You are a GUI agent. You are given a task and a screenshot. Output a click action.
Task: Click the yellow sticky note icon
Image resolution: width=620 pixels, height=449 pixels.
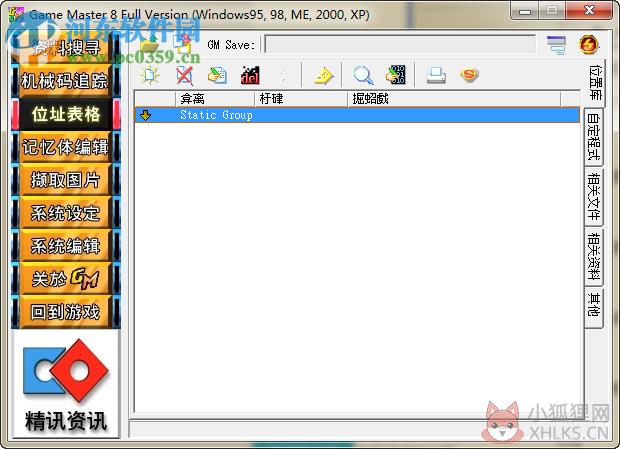tap(323, 75)
